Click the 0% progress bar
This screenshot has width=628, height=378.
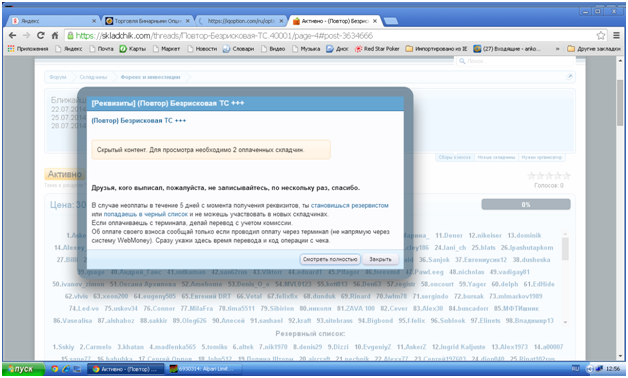point(526,204)
